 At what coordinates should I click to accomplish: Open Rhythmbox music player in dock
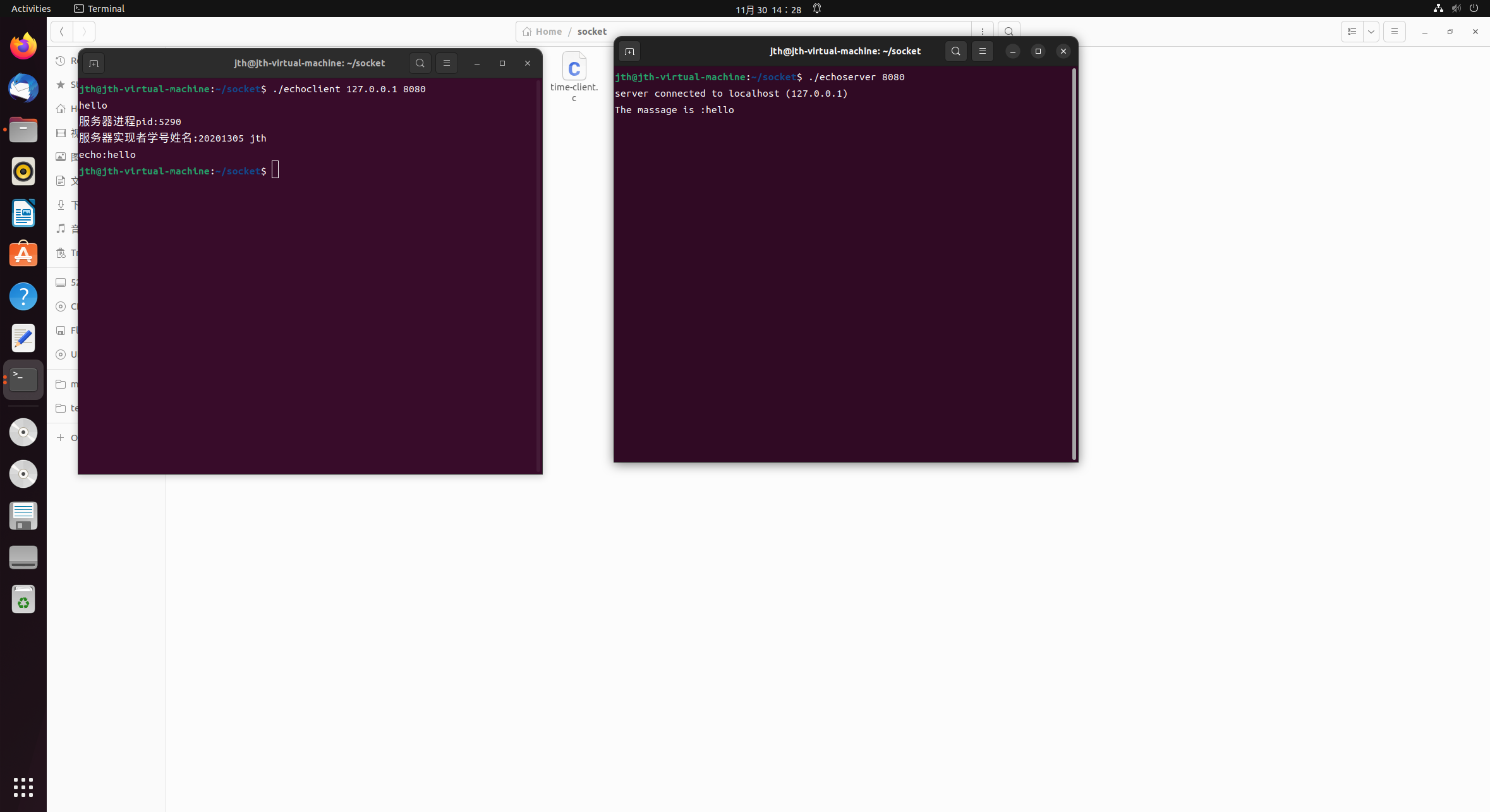[x=23, y=171]
